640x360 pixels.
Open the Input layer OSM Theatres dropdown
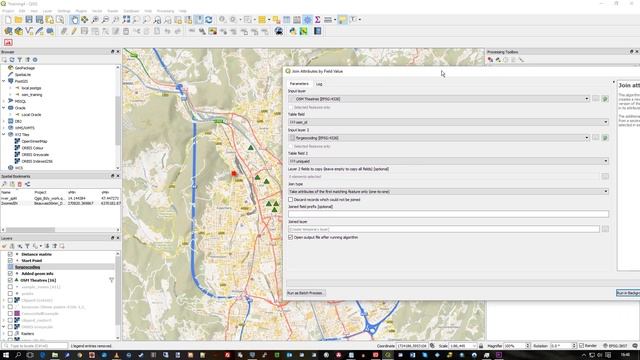[439, 99]
